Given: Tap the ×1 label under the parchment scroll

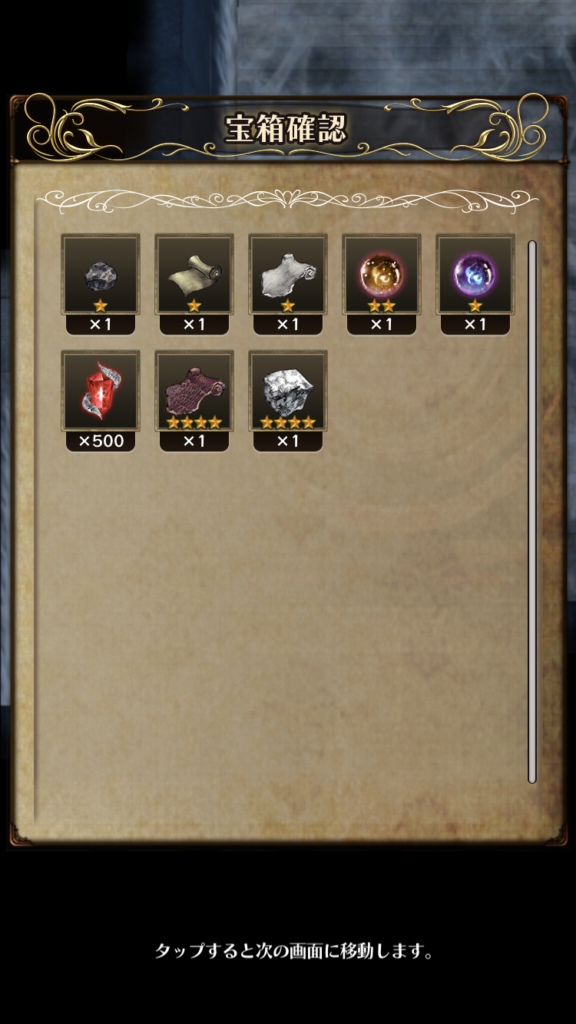Looking at the screenshot, I should (x=194, y=325).
